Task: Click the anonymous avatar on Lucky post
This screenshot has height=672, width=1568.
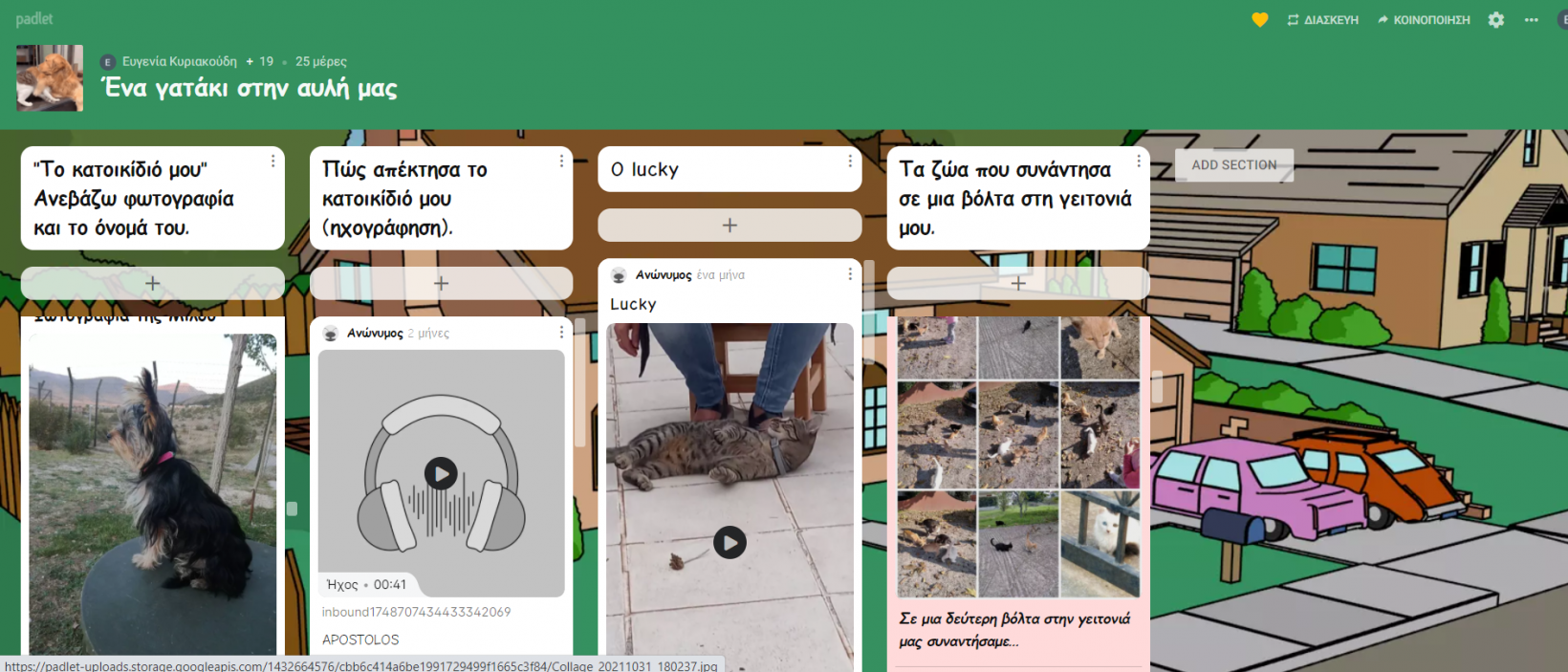Action: 619,275
